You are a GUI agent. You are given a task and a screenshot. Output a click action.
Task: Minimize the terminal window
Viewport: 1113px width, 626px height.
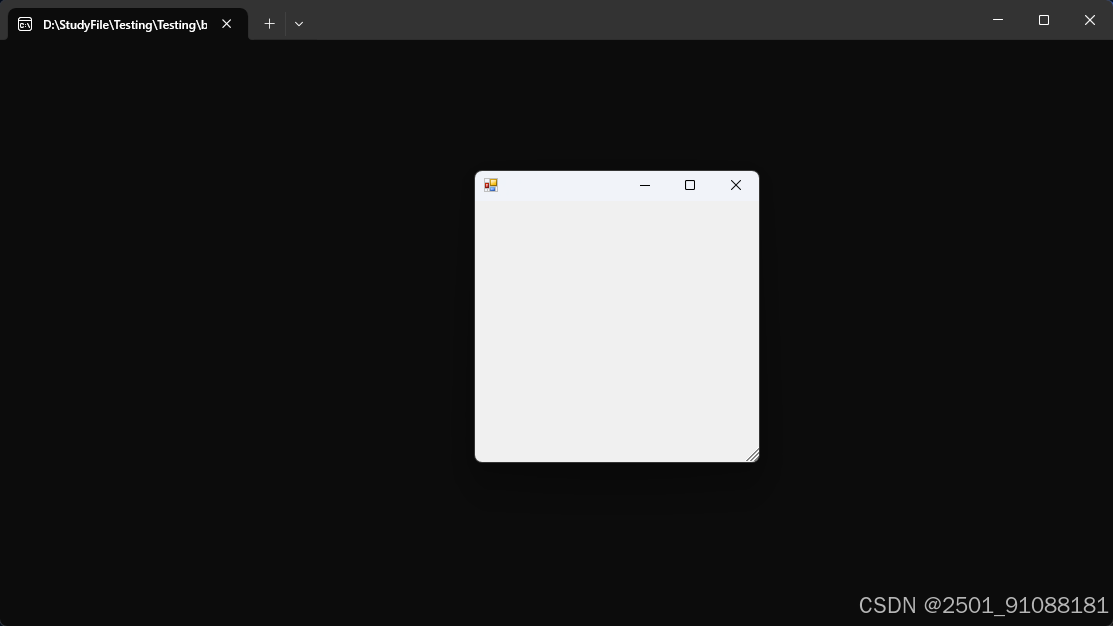(997, 20)
